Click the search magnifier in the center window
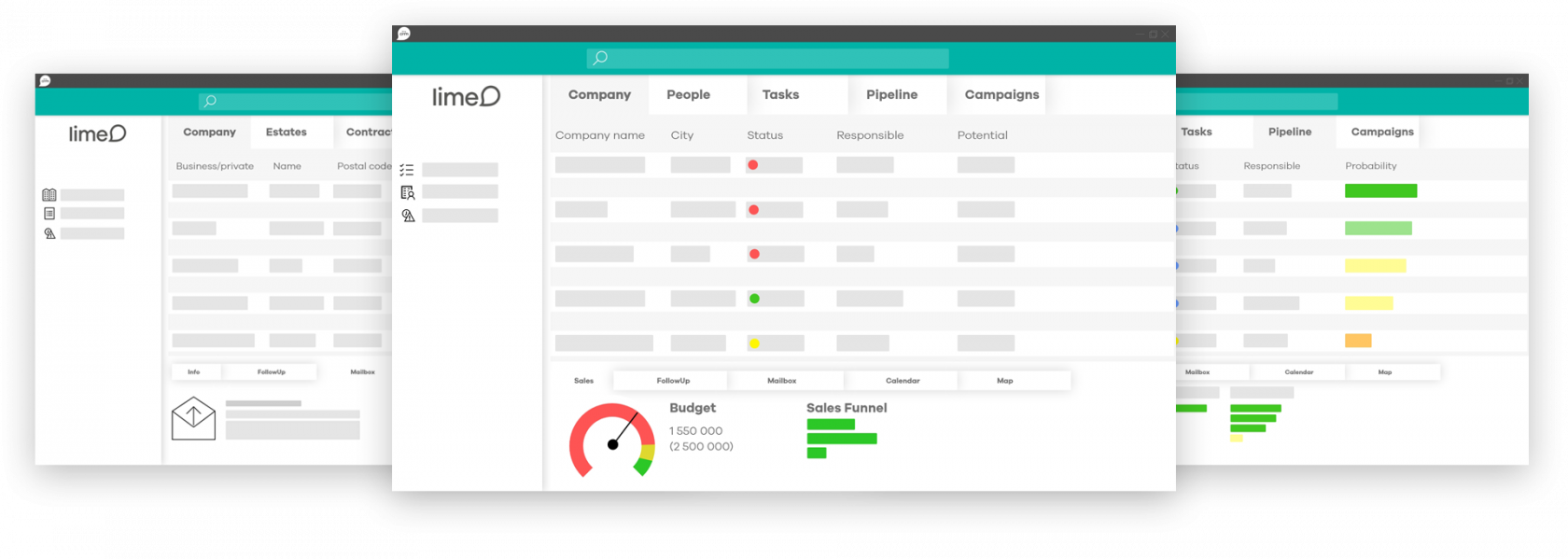Image resolution: width=1568 pixels, height=559 pixels. coord(600,58)
